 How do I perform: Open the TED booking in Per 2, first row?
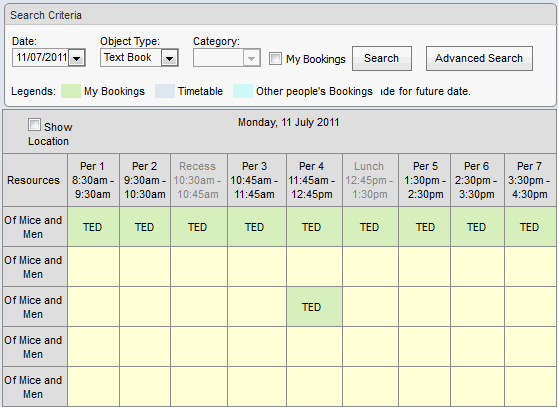tap(145, 227)
